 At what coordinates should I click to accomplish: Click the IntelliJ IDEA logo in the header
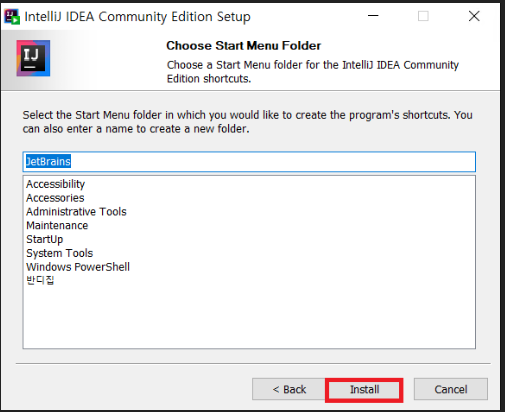point(33,58)
